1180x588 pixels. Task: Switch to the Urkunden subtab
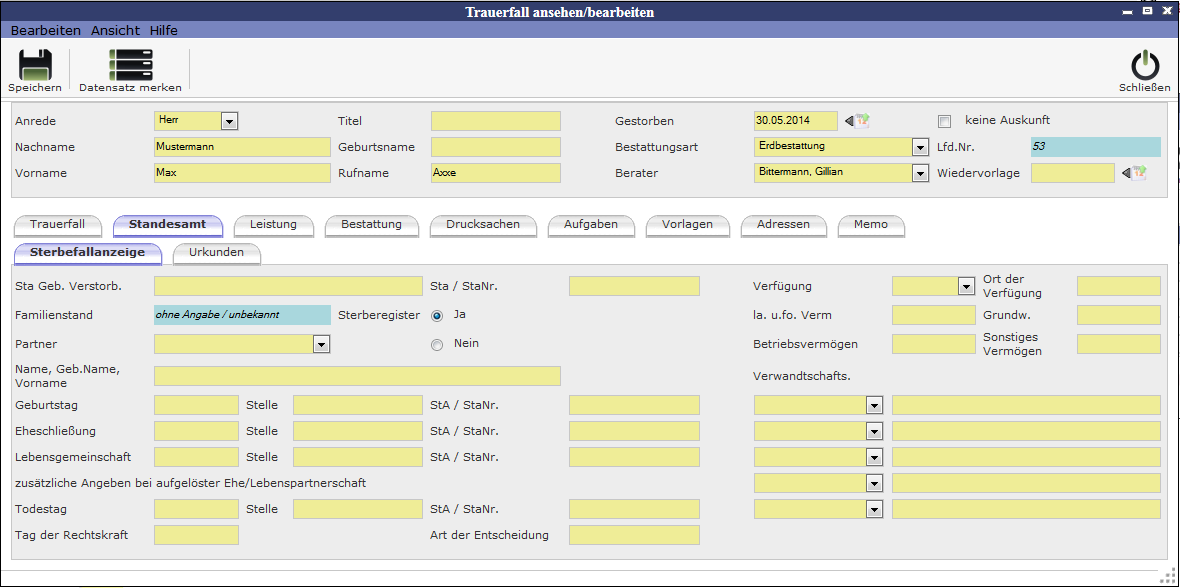[216, 253]
